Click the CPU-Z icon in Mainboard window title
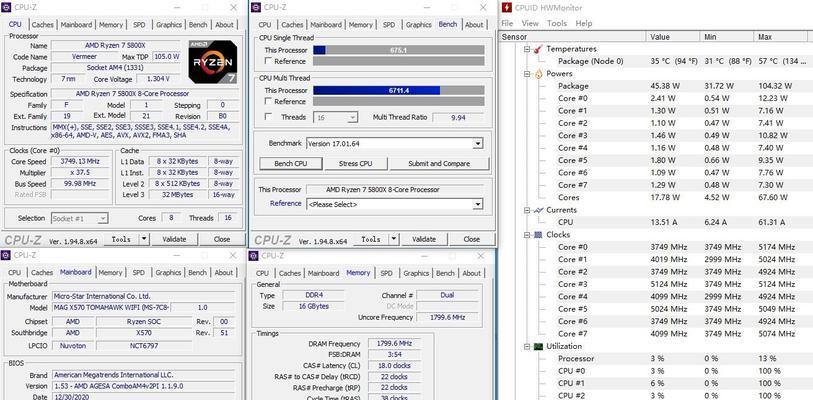This screenshot has height=400, width=813. click(6, 255)
